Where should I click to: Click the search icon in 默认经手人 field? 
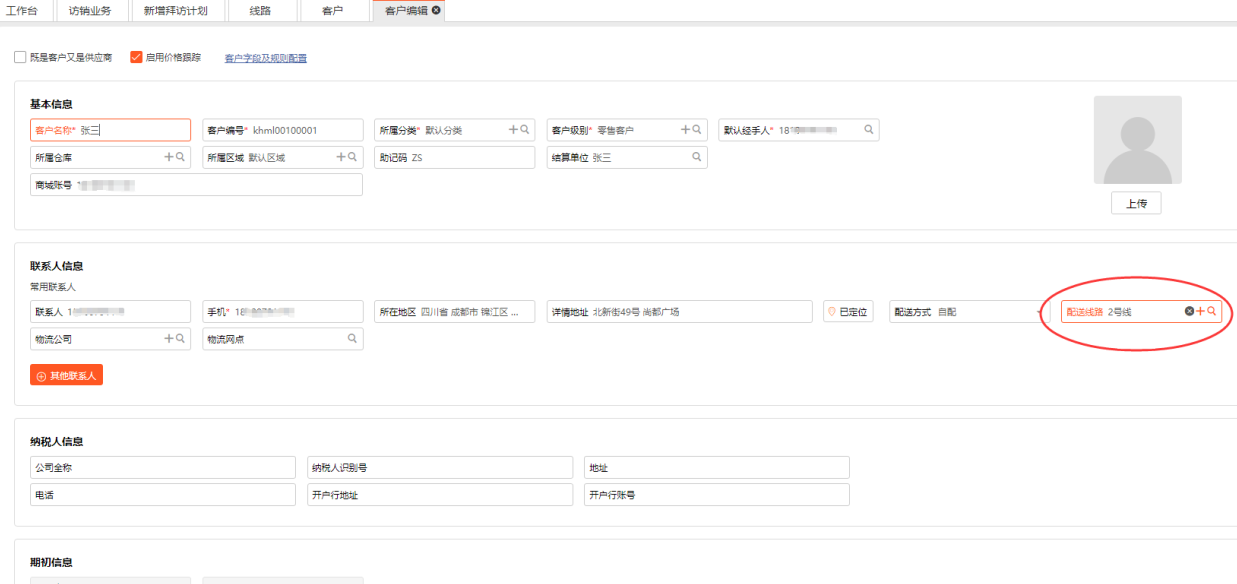coord(869,130)
